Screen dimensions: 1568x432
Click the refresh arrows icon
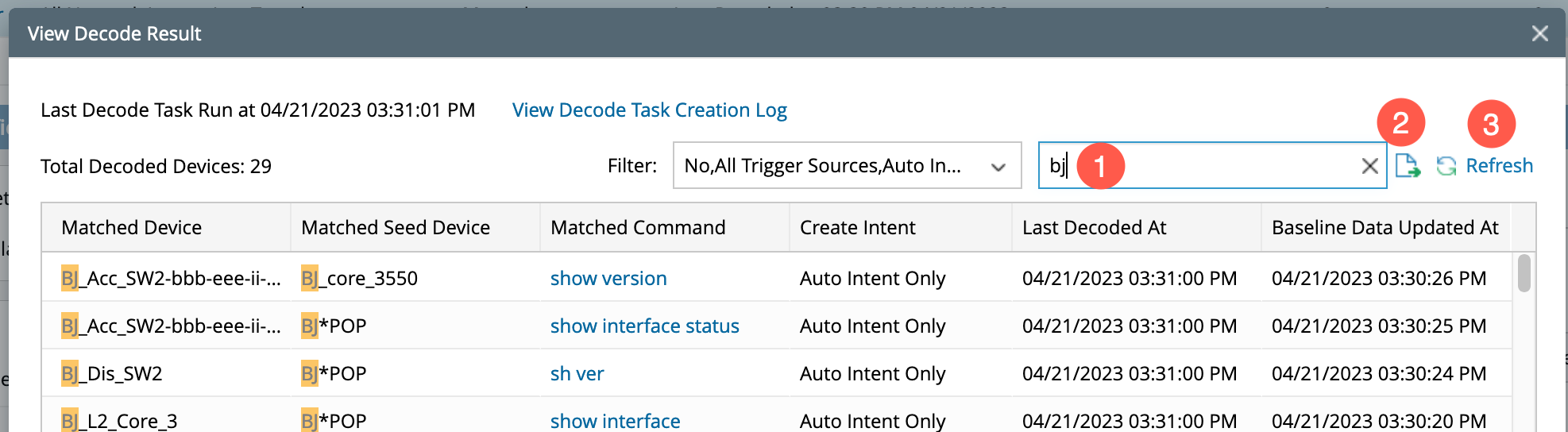click(x=1446, y=166)
